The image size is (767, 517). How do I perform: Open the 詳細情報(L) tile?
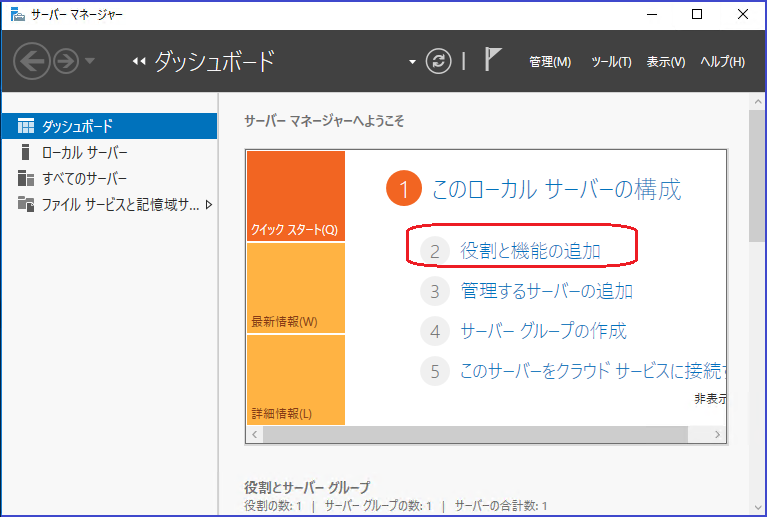(x=296, y=380)
